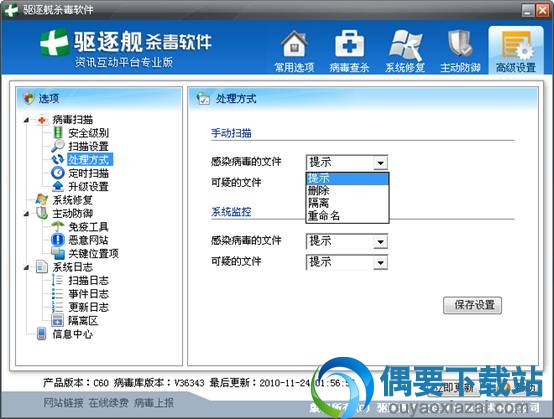The width and height of the screenshot is (554, 419).
Task: Click the 升级设置 upload icon
Action: (x=58, y=186)
